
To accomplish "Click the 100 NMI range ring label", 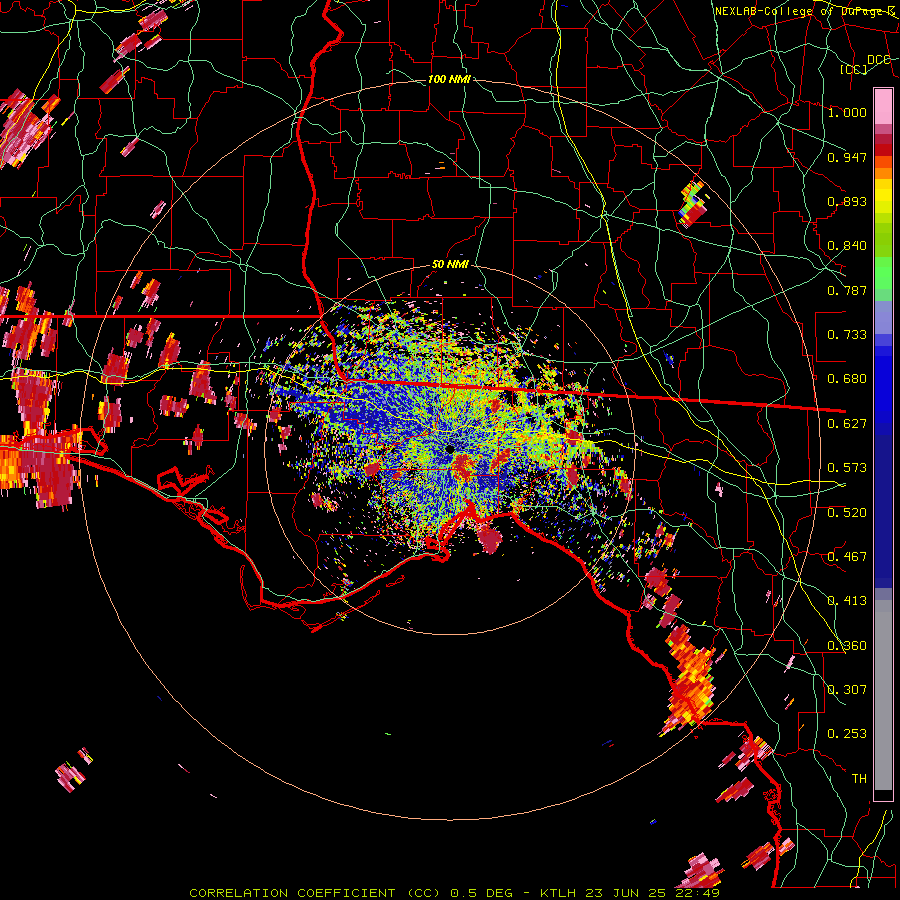I will coord(449,79).
